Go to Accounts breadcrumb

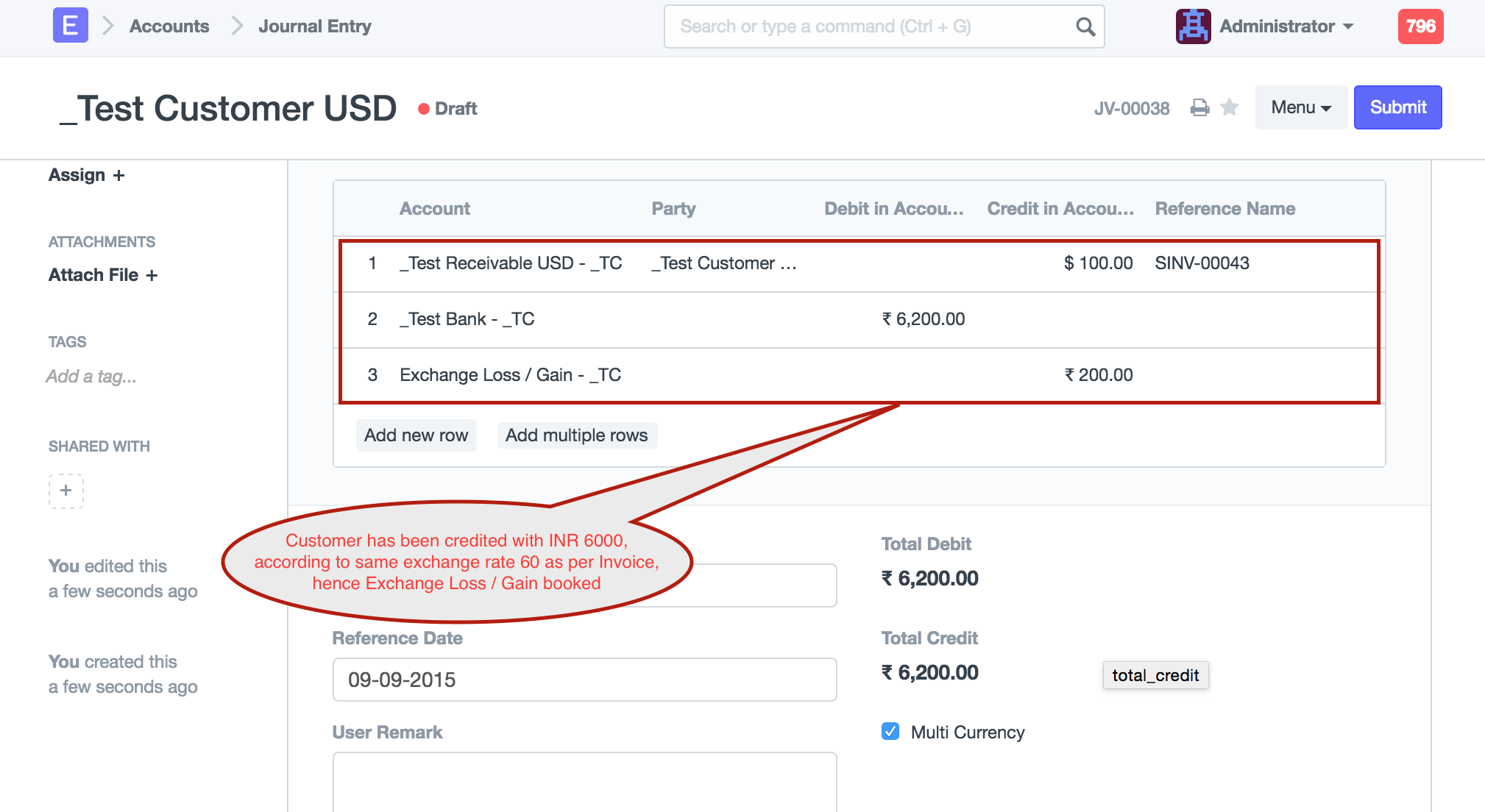pyautogui.click(x=169, y=26)
